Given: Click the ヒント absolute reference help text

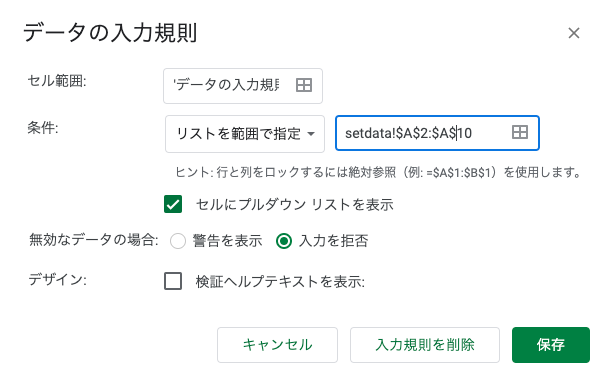Looking at the screenshot, I should (378, 172).
